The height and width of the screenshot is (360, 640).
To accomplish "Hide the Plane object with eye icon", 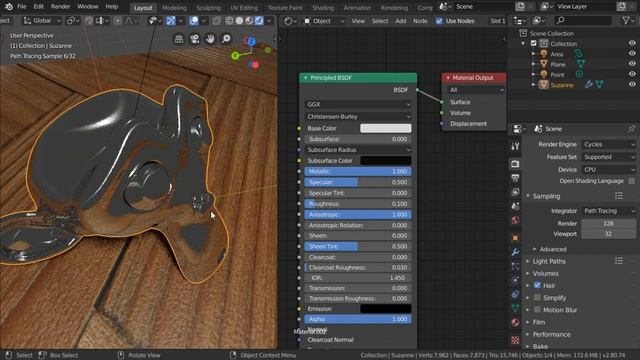I will tap(632, 64).
